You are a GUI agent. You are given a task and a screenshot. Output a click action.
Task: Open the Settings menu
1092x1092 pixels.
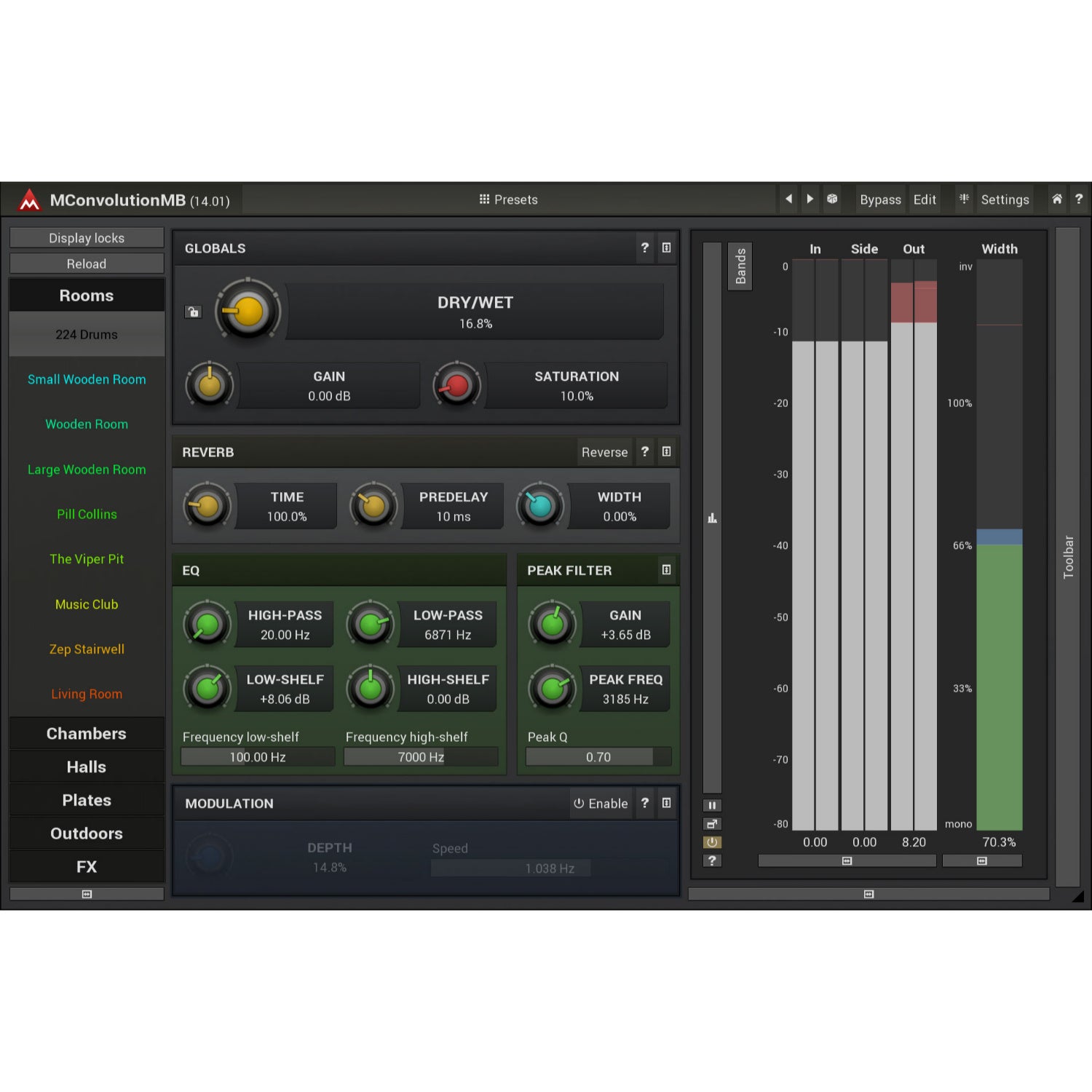[1005, 199]
